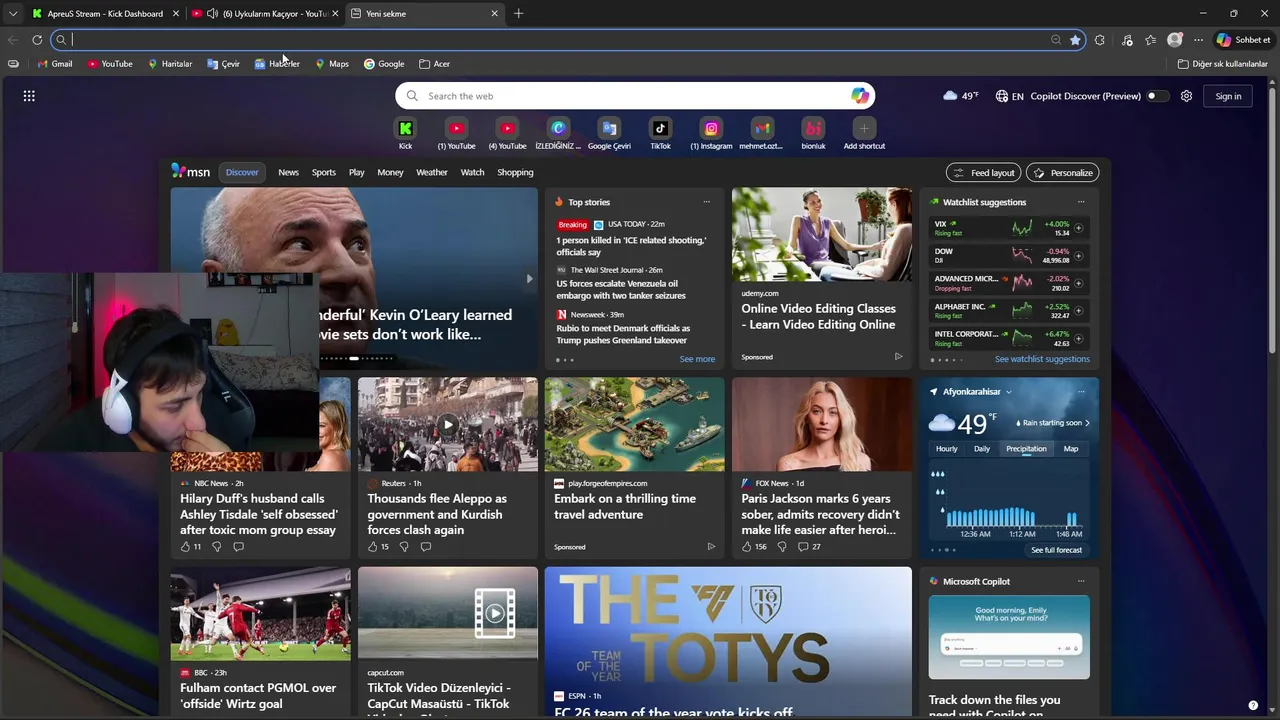Open the mehmet.ozt Gmail shortcut tile
The height and width of the screenshot is (720, 1280).
[x=762, y=133]
